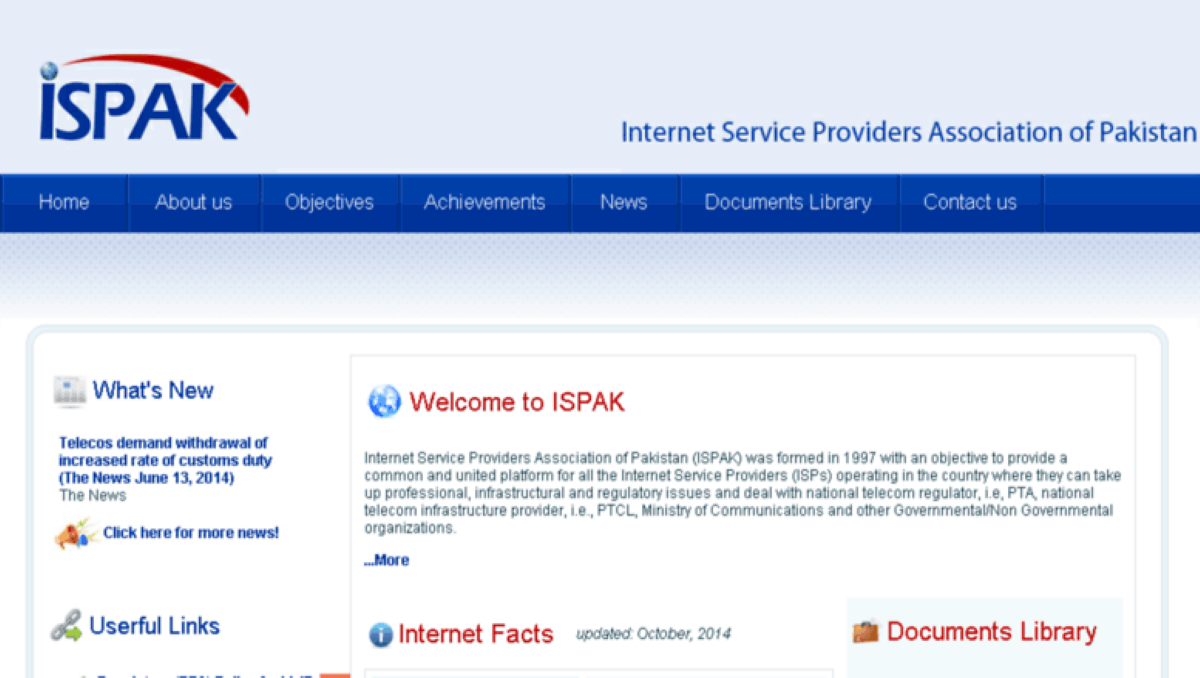
Task: Click the updated: October, 2014 text
Action: [x=653, y=634]
